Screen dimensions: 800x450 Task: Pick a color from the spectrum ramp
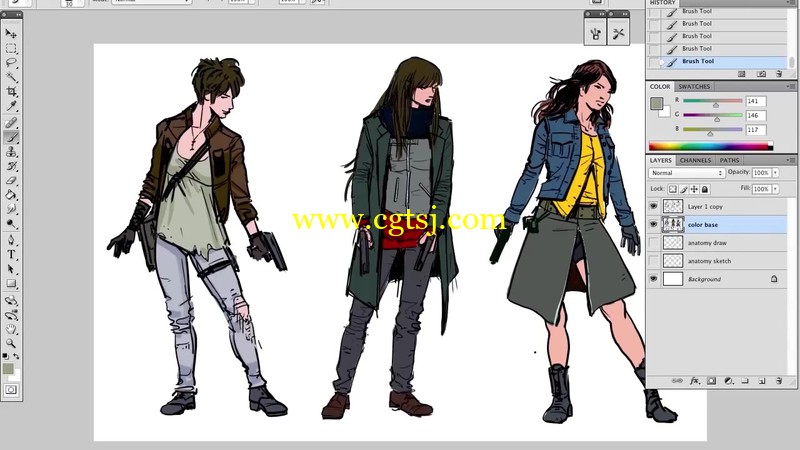(710, 147)
